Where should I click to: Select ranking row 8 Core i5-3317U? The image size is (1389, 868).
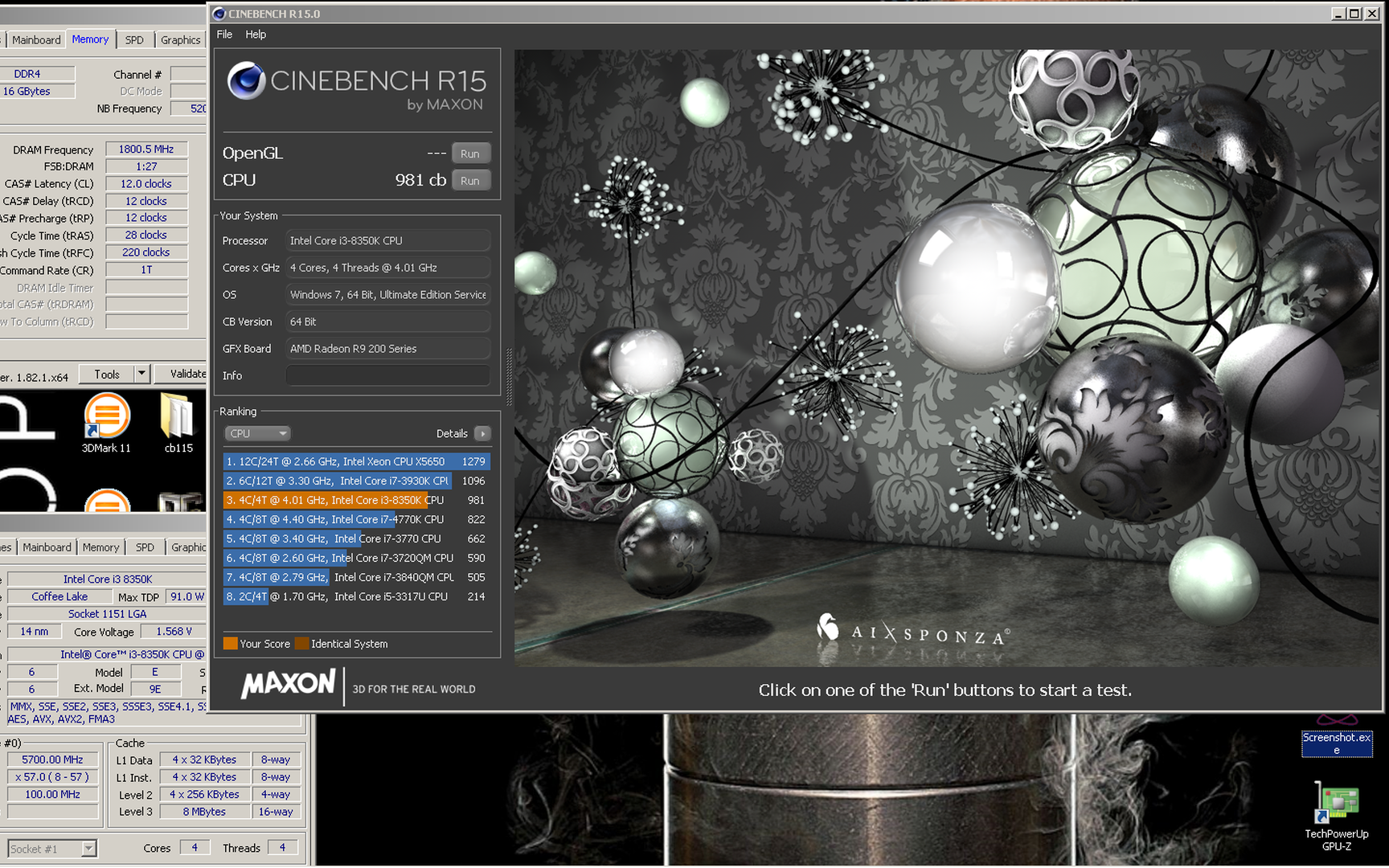coord(356,596)
